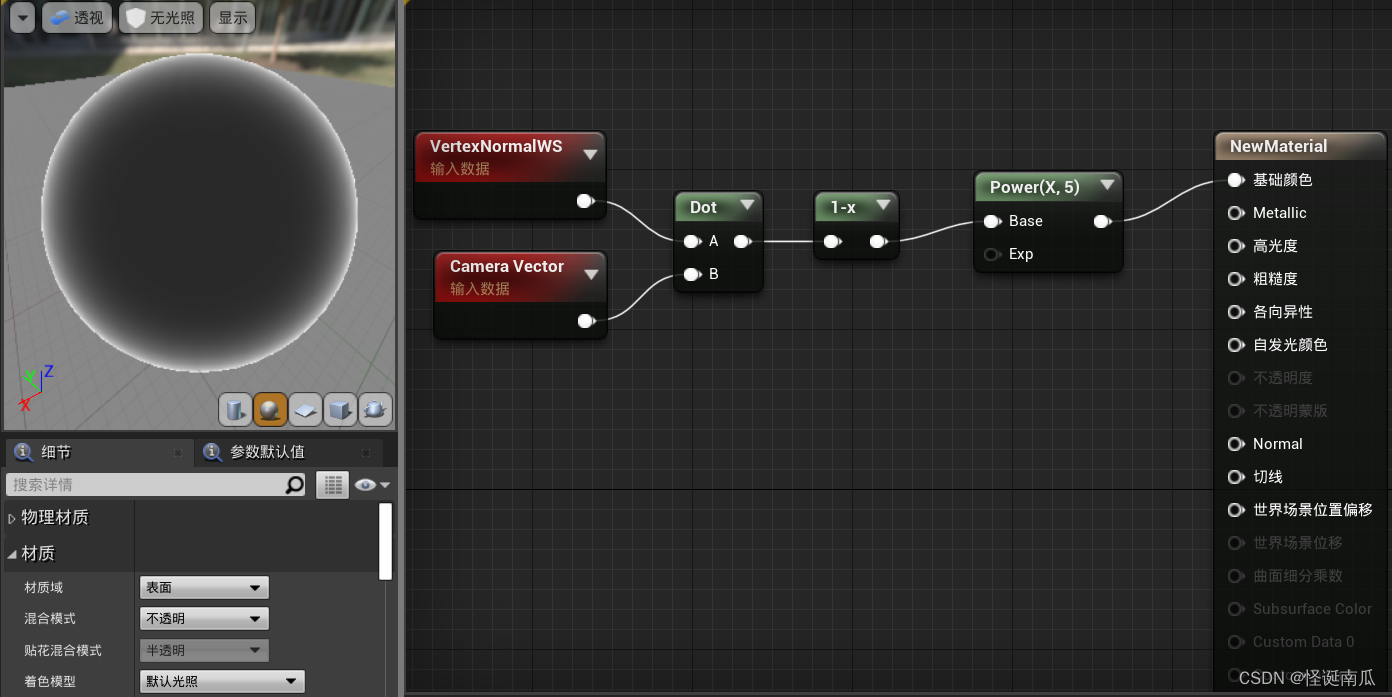This screenshot has height=697, width=1392.
Task: Close the 参数默认值 tab
Action: 366,453
